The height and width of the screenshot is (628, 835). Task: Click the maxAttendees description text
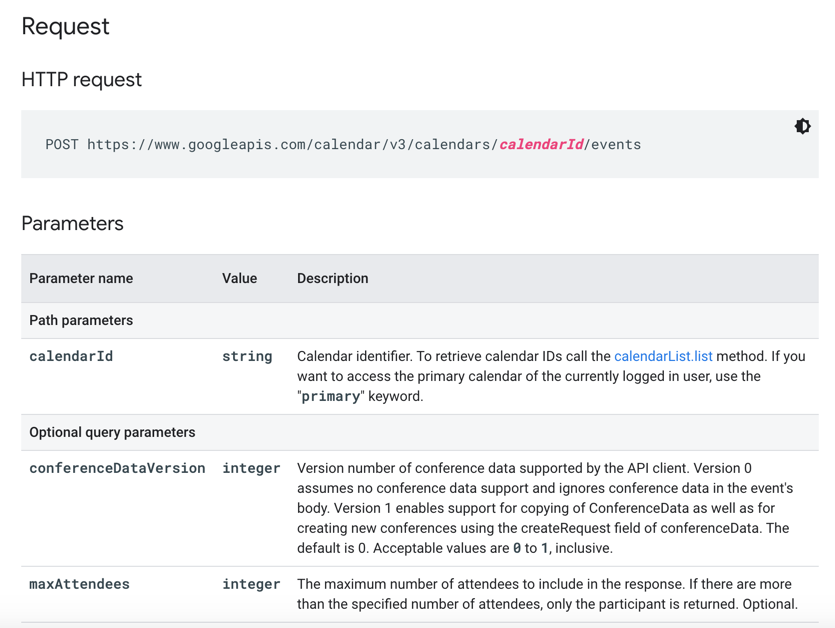click(547, 594)
